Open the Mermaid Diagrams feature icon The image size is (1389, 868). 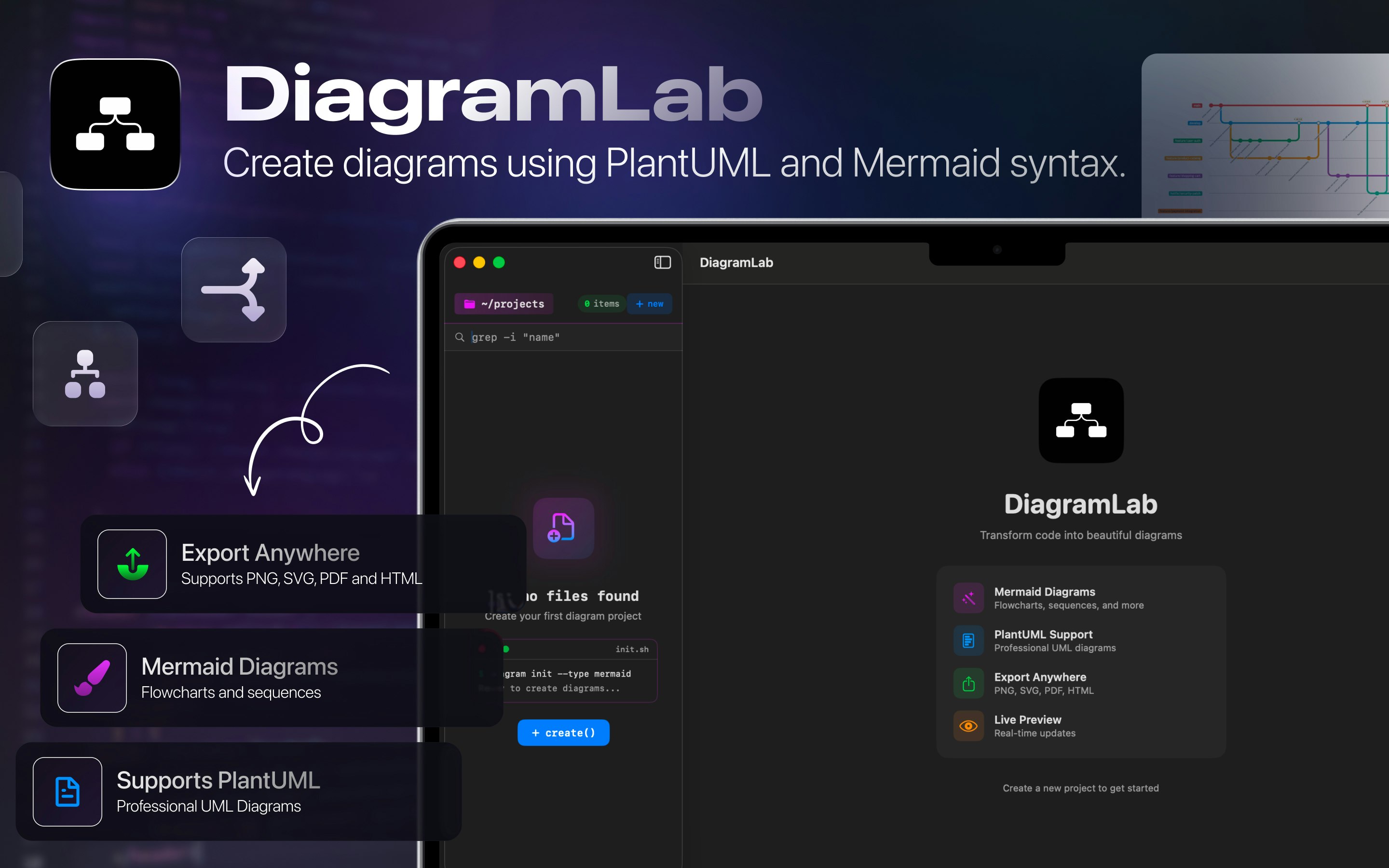pyautogui.click(x=968, y=597)
